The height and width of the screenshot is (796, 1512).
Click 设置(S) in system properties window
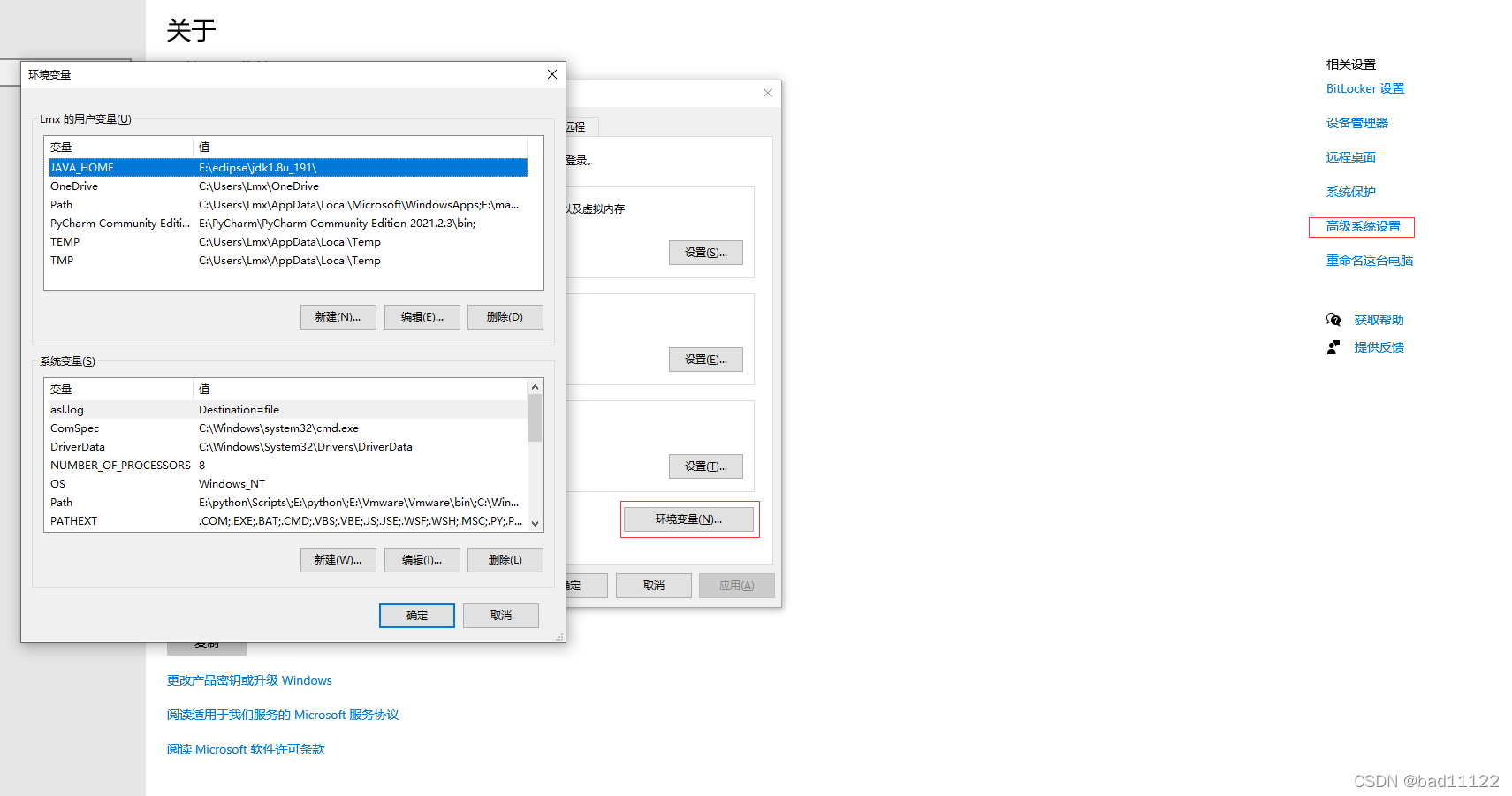[x=706, y=253]
